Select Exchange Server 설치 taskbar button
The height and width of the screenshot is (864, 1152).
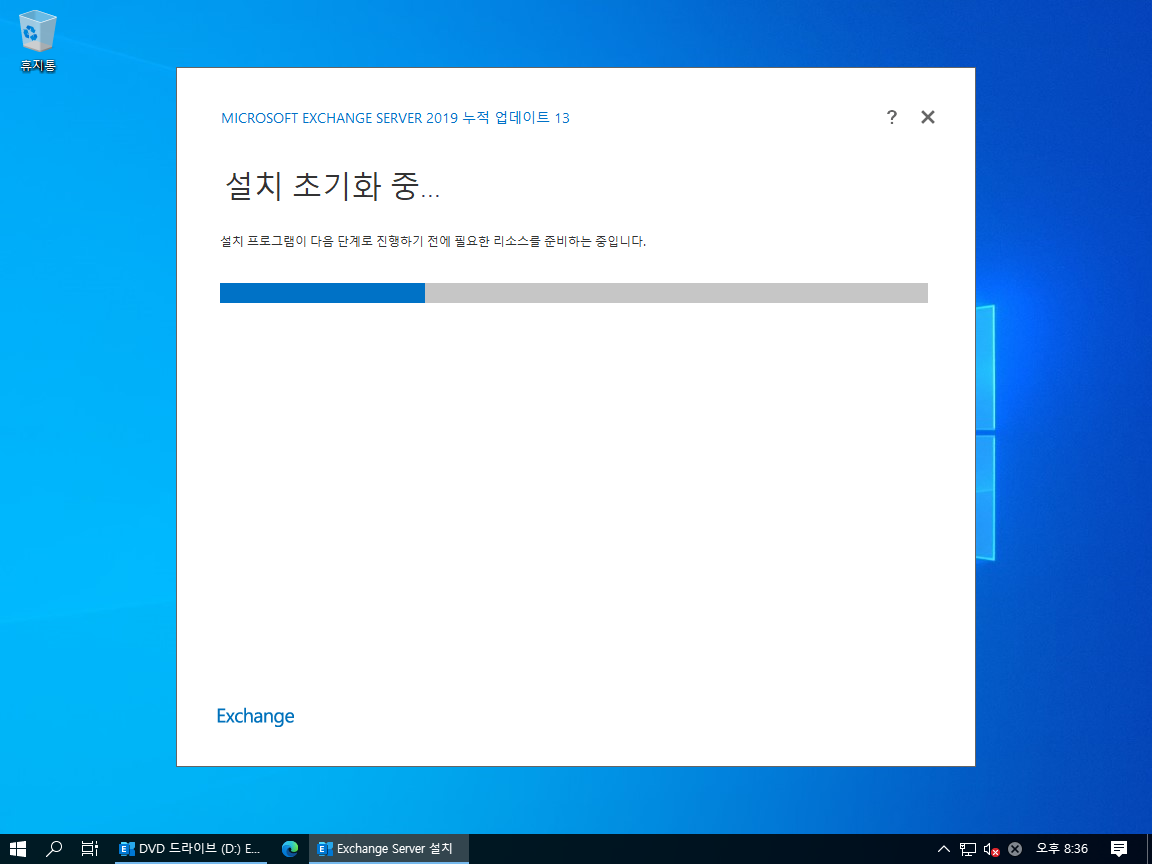pos(389,849)
